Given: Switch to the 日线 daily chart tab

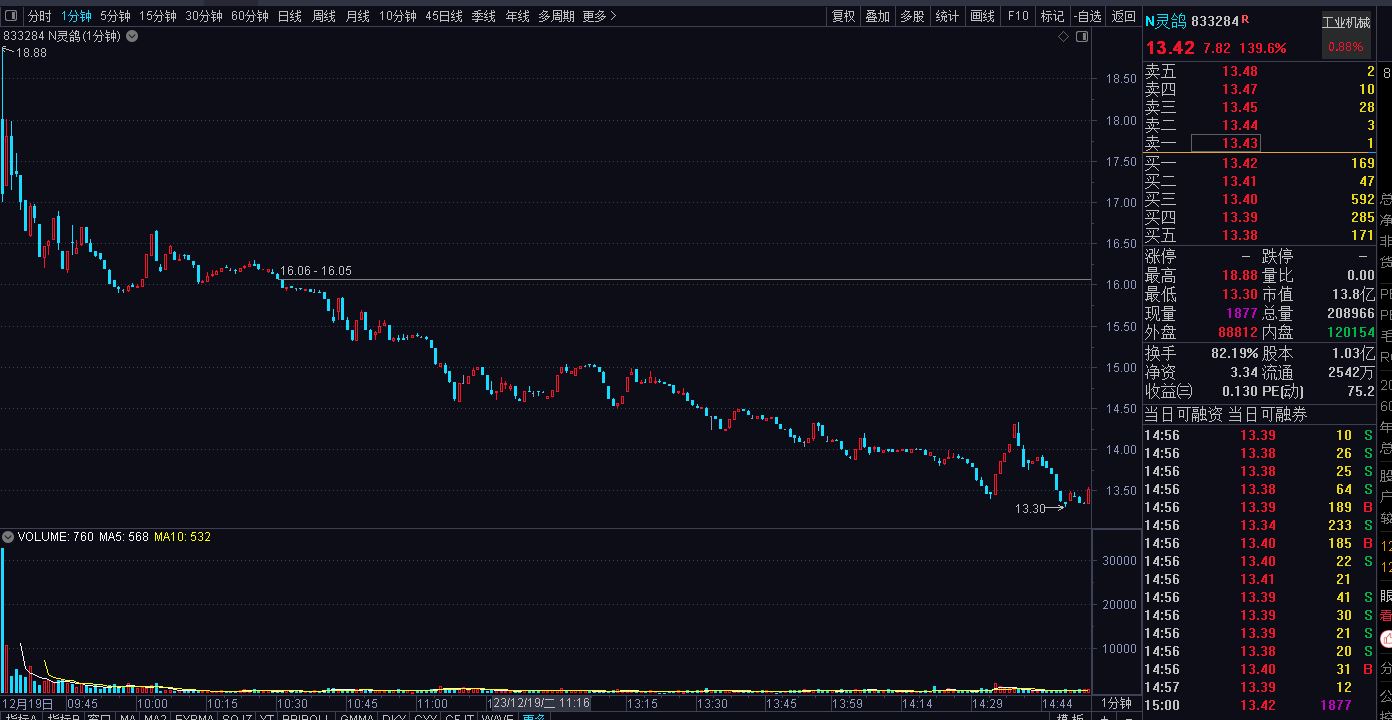Looking at the screenshot, I should tap(289, 16).
